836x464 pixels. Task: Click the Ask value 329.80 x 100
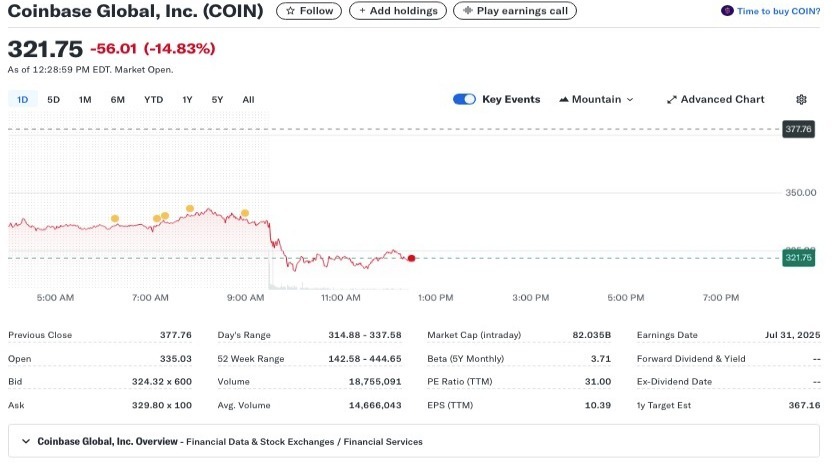[x=162, y=405]
